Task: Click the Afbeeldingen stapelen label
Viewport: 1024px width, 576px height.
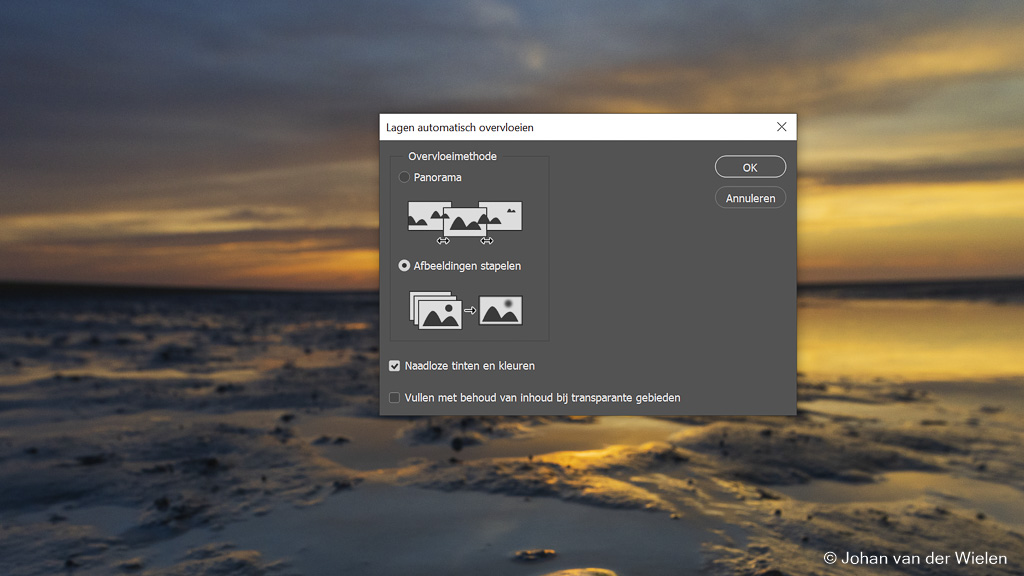Action: pos(467,266)
